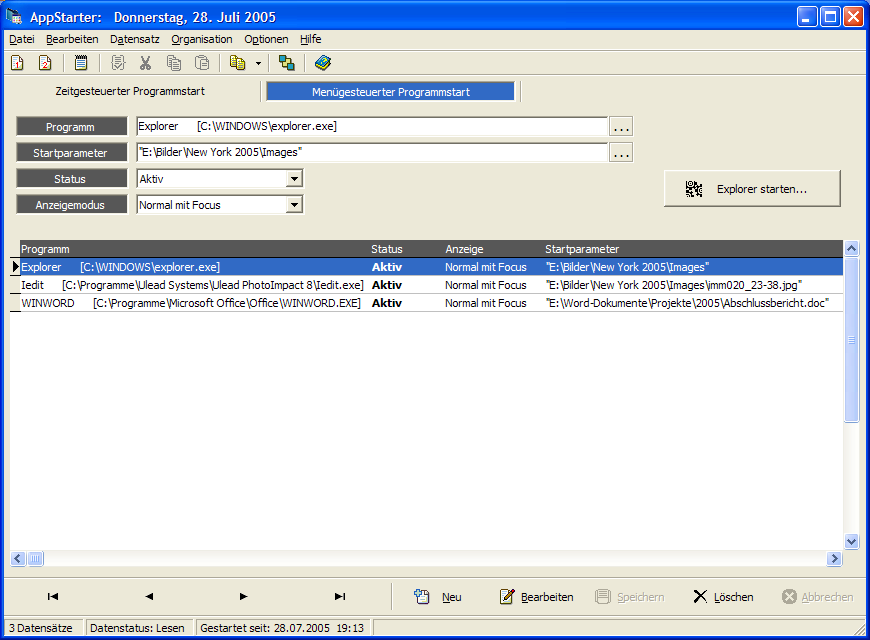Jump to first record with navigation arrow
Screen dimensions: 870x640
[52, 597]
